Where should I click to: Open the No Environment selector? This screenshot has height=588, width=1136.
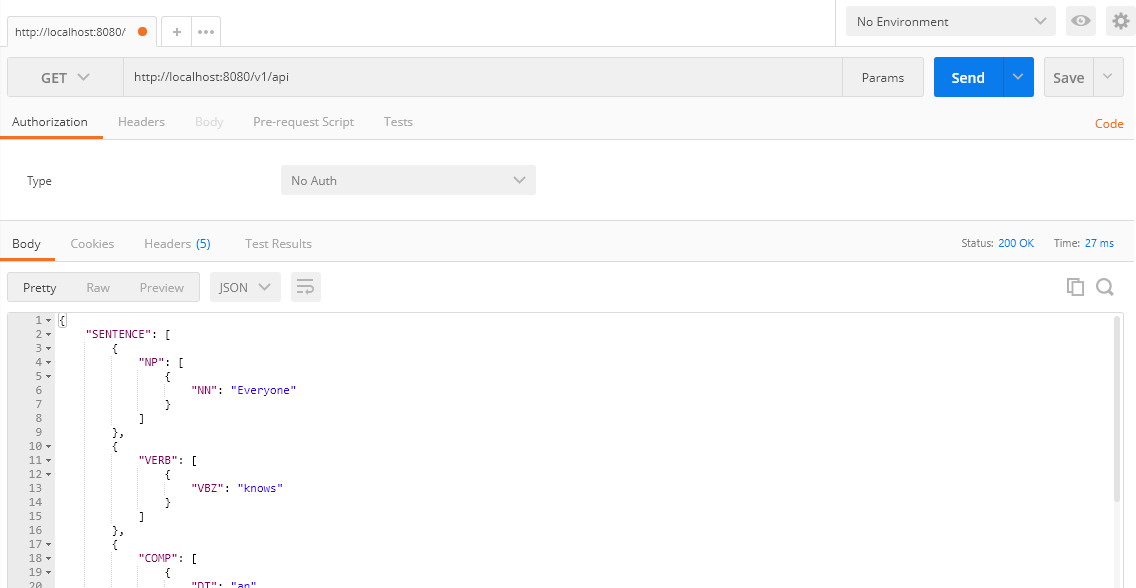(x=949, y=20)
